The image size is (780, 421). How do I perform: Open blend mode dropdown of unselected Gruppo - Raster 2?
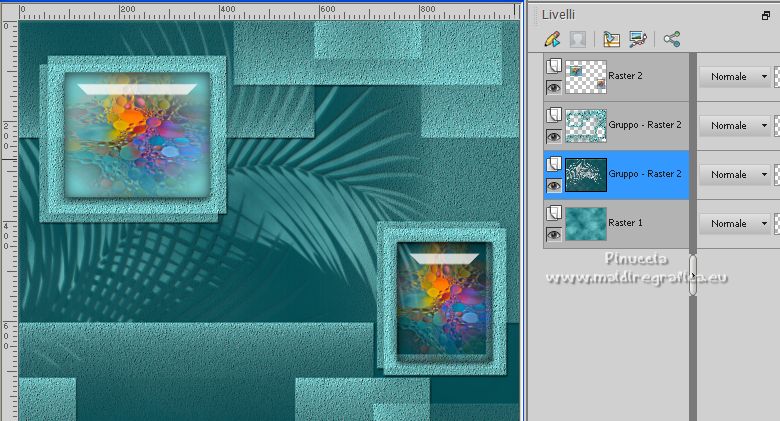click(735, 126)
